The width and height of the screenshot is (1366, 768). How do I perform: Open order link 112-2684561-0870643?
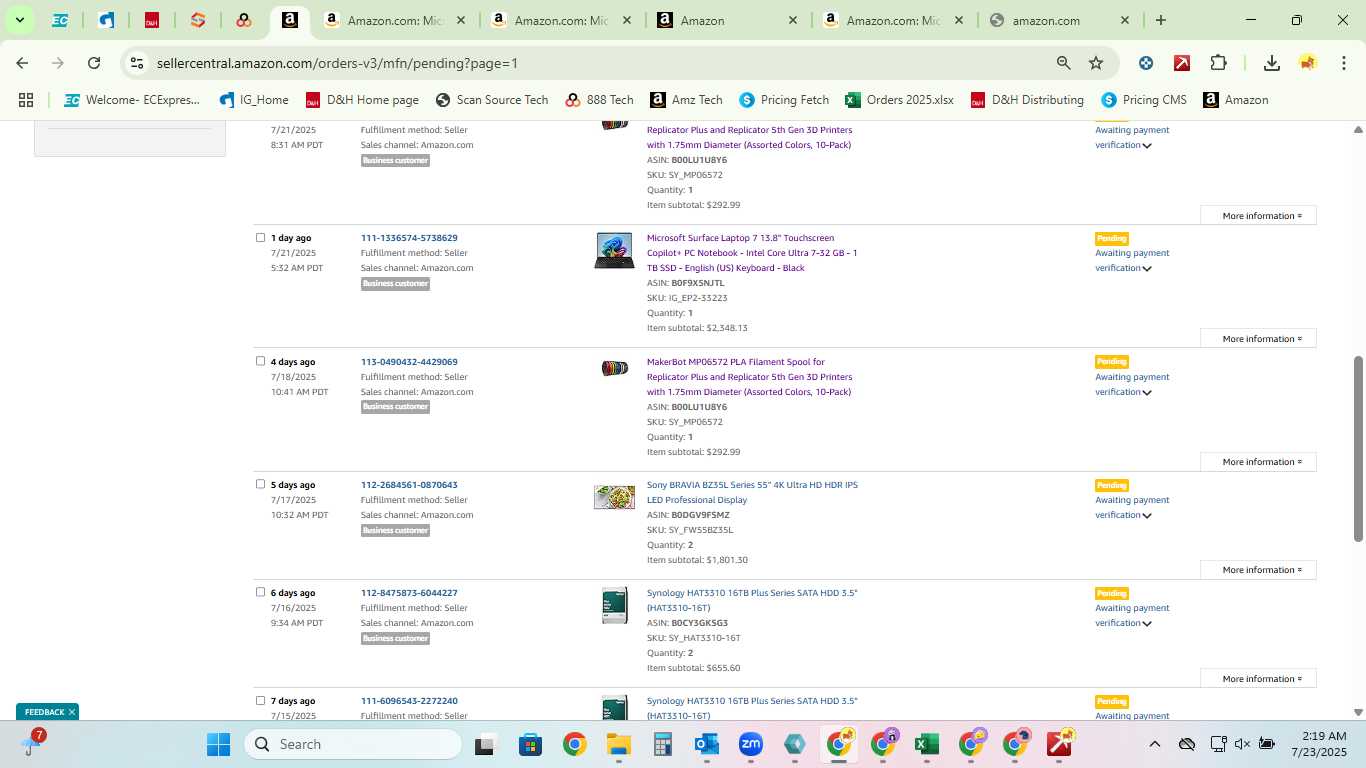pyautogui.click(x=409, y=485)
